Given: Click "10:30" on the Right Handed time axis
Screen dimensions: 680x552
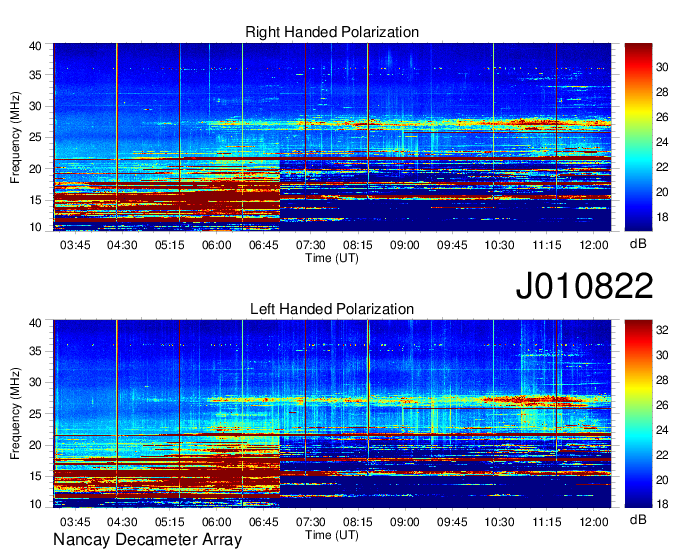Looking at the screenshot, I should pyautogui.click(x=499, y=245).
